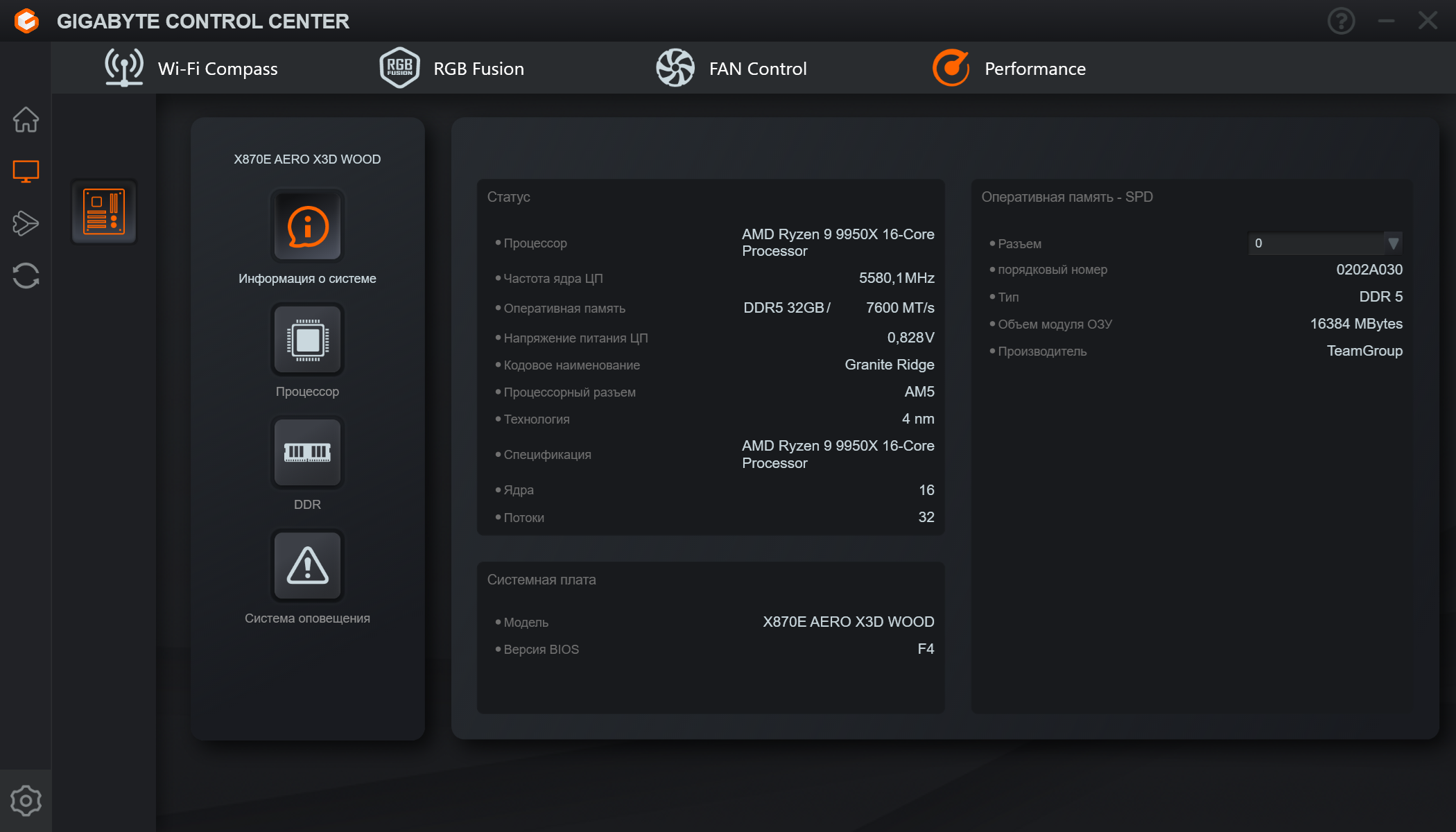This screenshot has width=1456, height=832.
Task: Click the Gigabyte logo in title bar
Action: tap(26, 21)
